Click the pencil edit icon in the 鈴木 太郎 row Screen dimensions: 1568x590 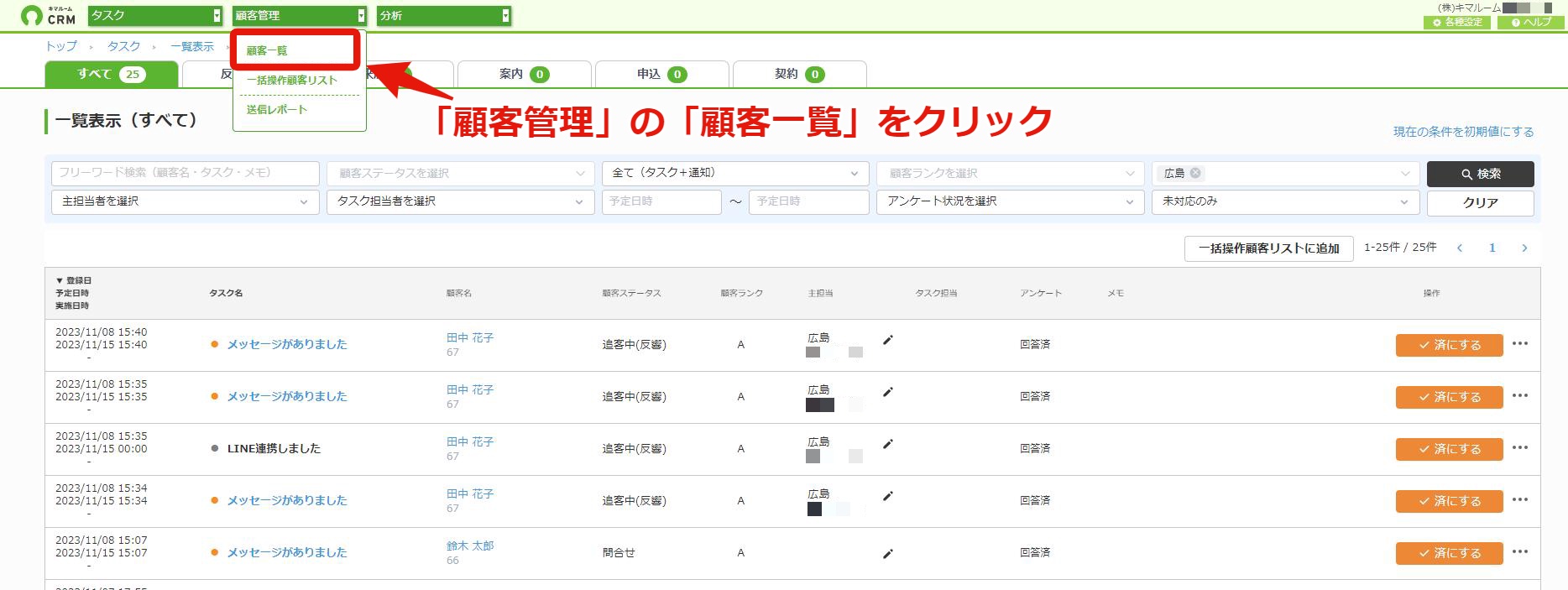(x=888, y=554)
